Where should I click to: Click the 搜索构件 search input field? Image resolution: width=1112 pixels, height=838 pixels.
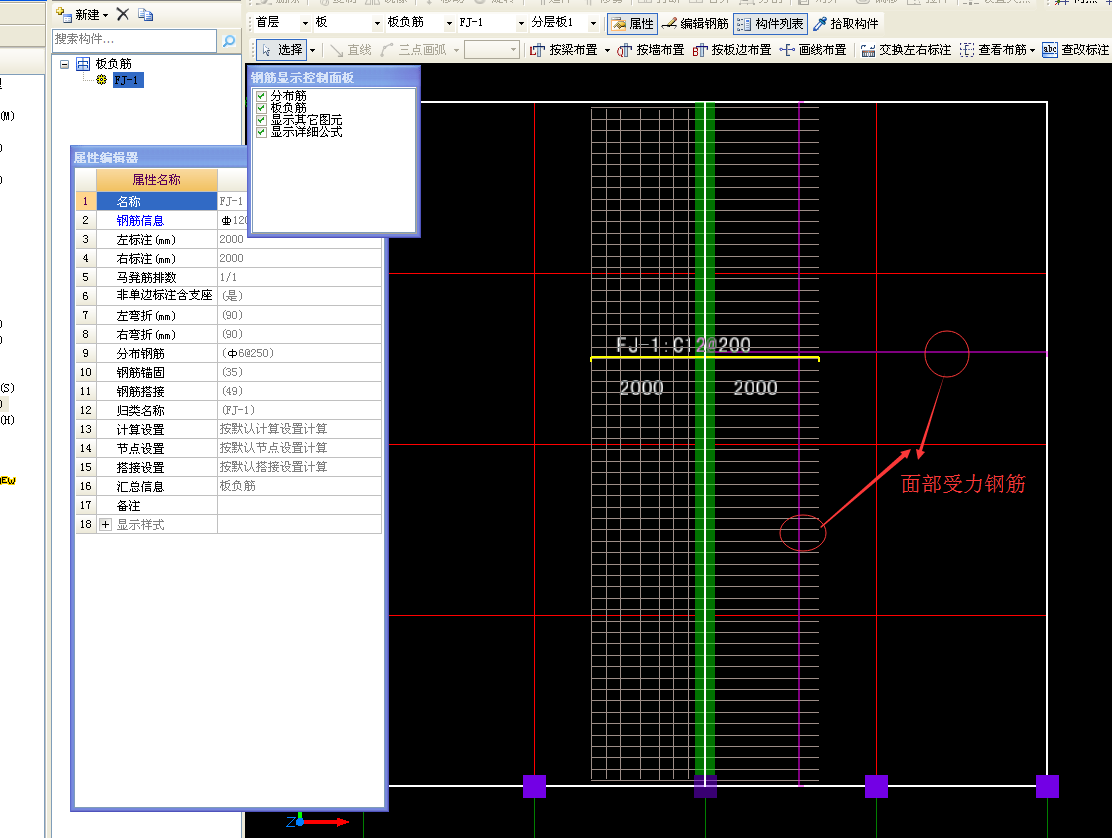click(135, 40)
